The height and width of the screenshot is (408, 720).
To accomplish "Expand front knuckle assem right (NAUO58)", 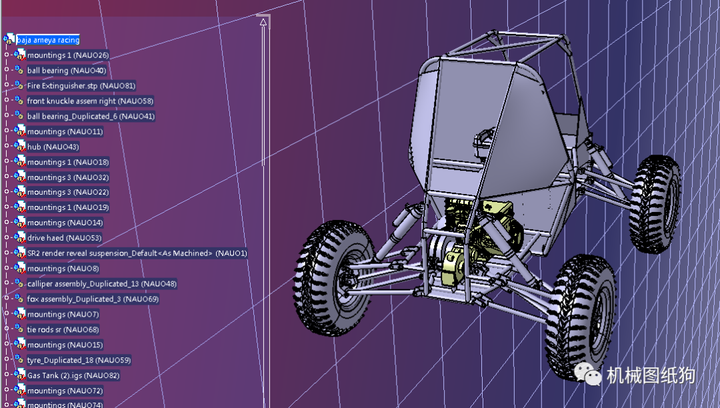I will point(6,100).
